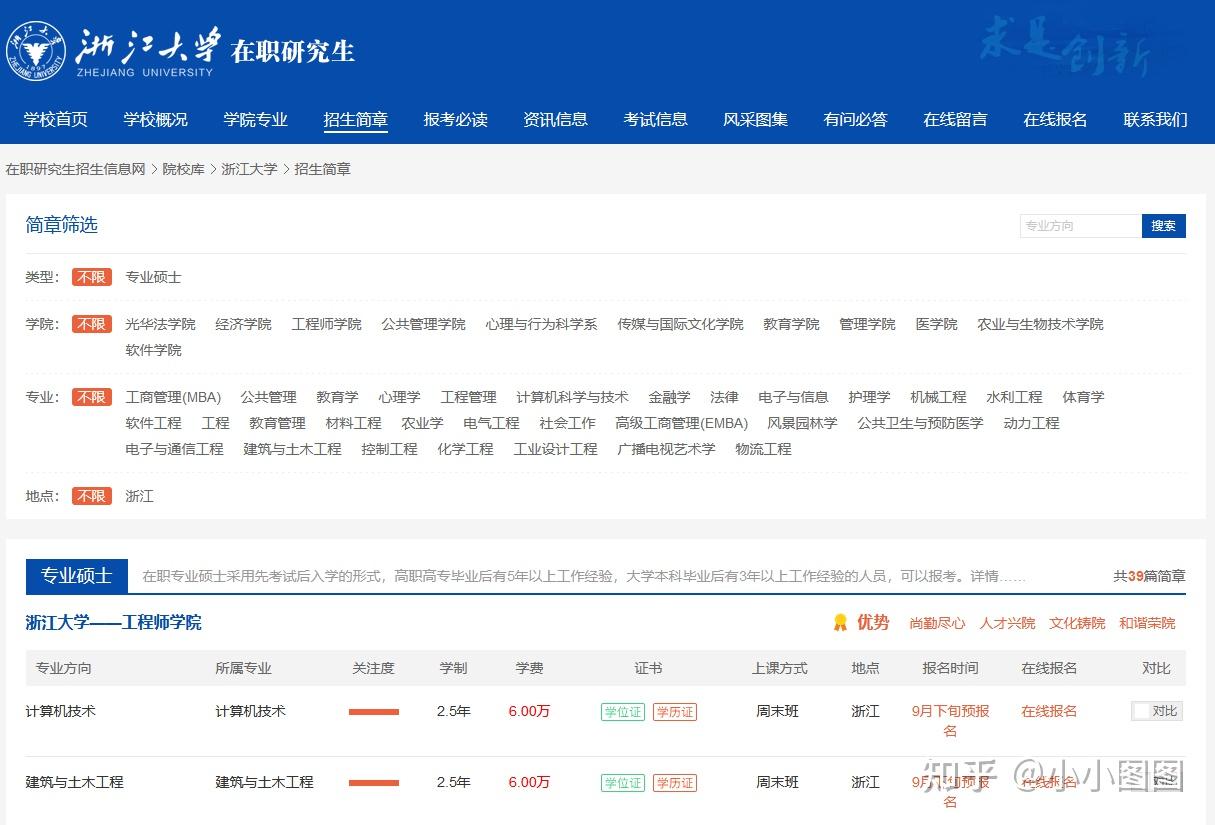This screenshot has width=1215, height=825.
Task: Filter major by 公共卫生与预防医学
Action: [x=920, y=423]
